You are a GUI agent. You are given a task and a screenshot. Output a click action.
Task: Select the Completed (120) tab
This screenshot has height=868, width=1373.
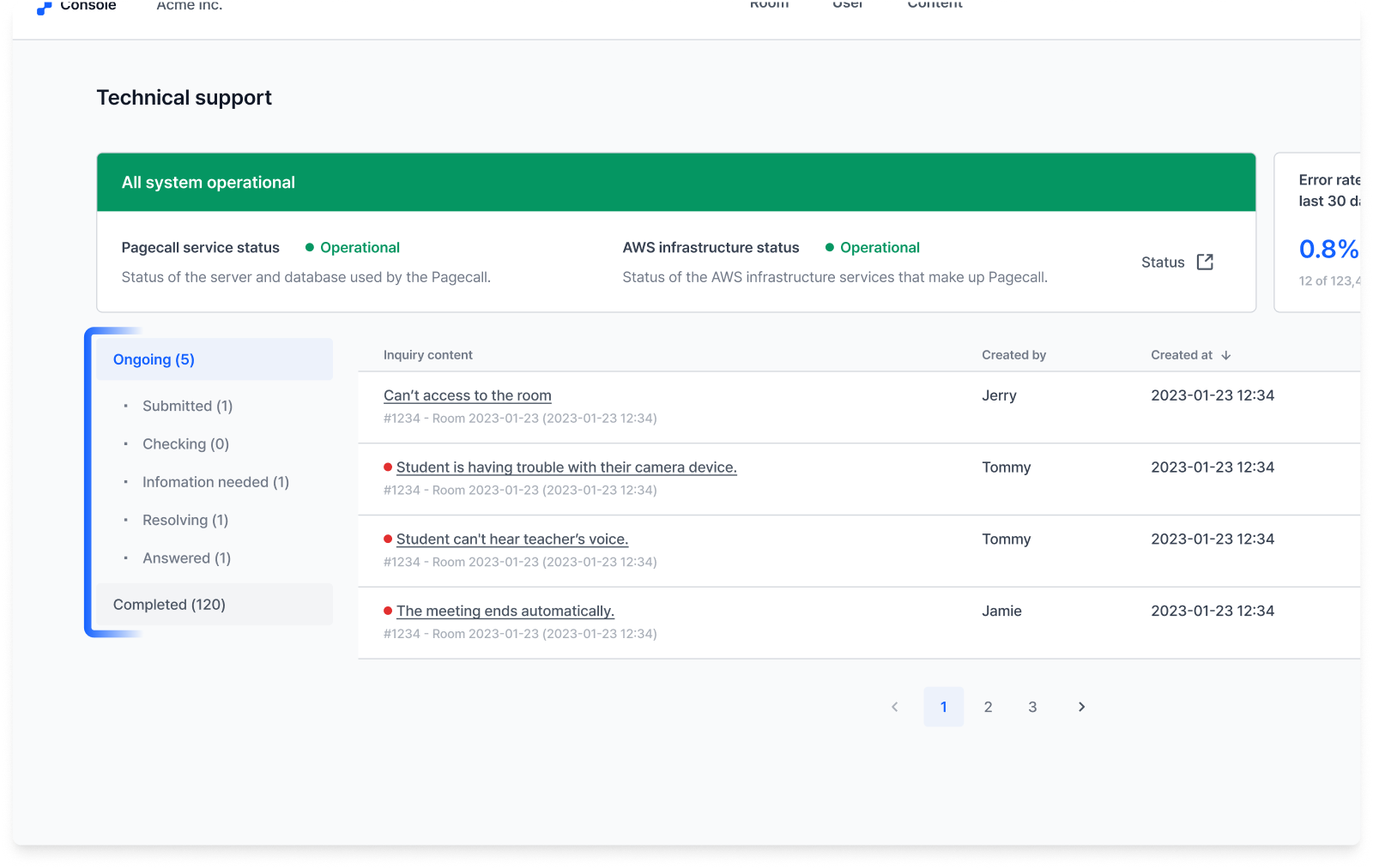(x=215, y=605)
